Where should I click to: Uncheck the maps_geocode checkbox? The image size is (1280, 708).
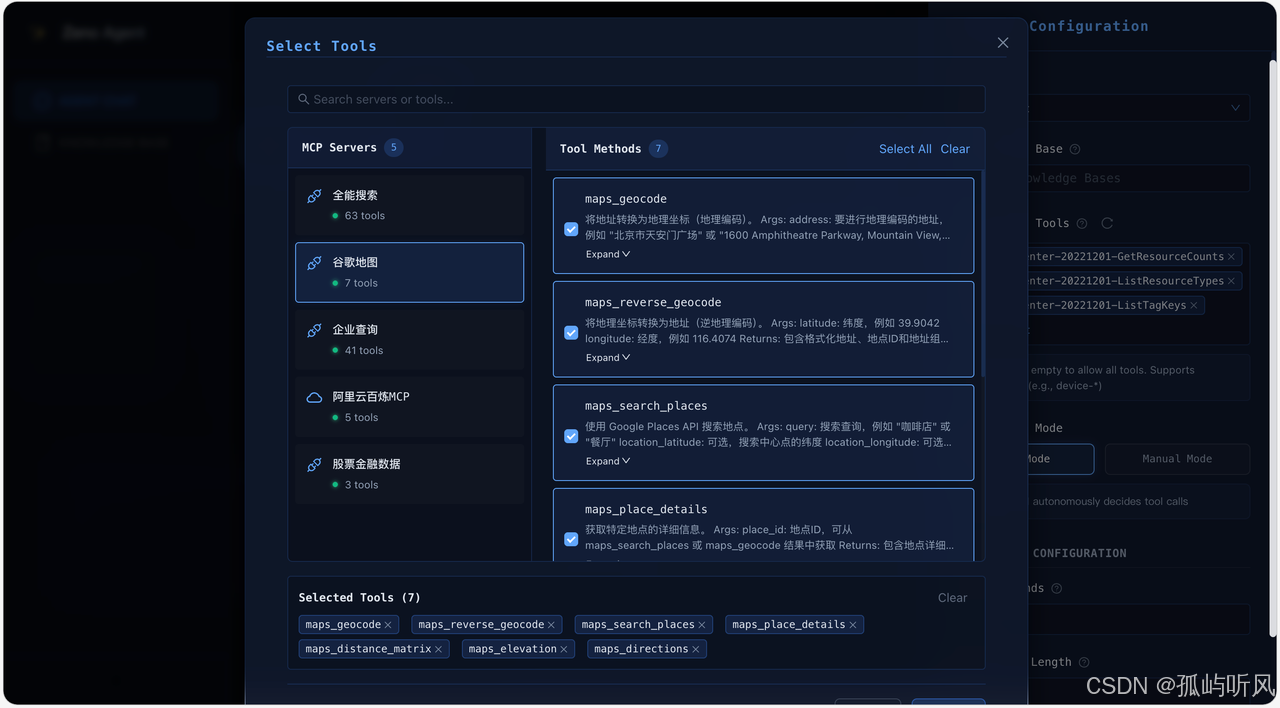pyautogui.click(x=571, y=229)
